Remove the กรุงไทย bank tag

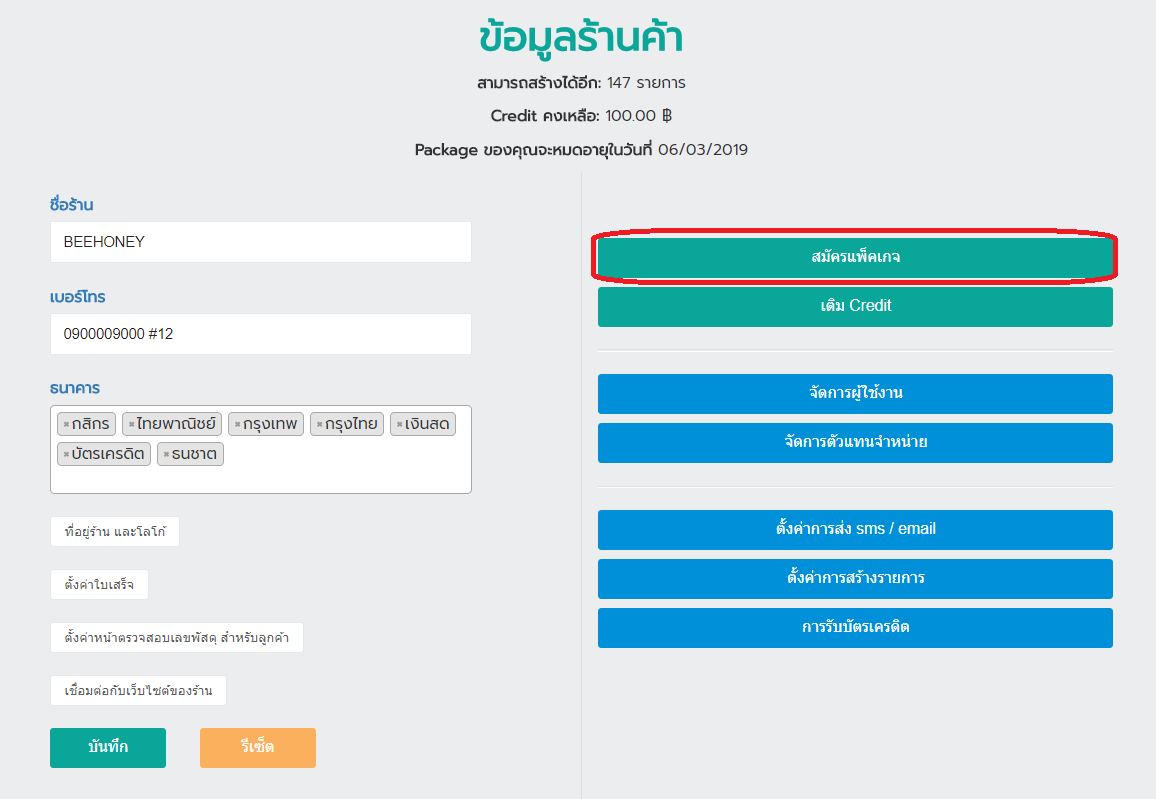click(319, 425)
